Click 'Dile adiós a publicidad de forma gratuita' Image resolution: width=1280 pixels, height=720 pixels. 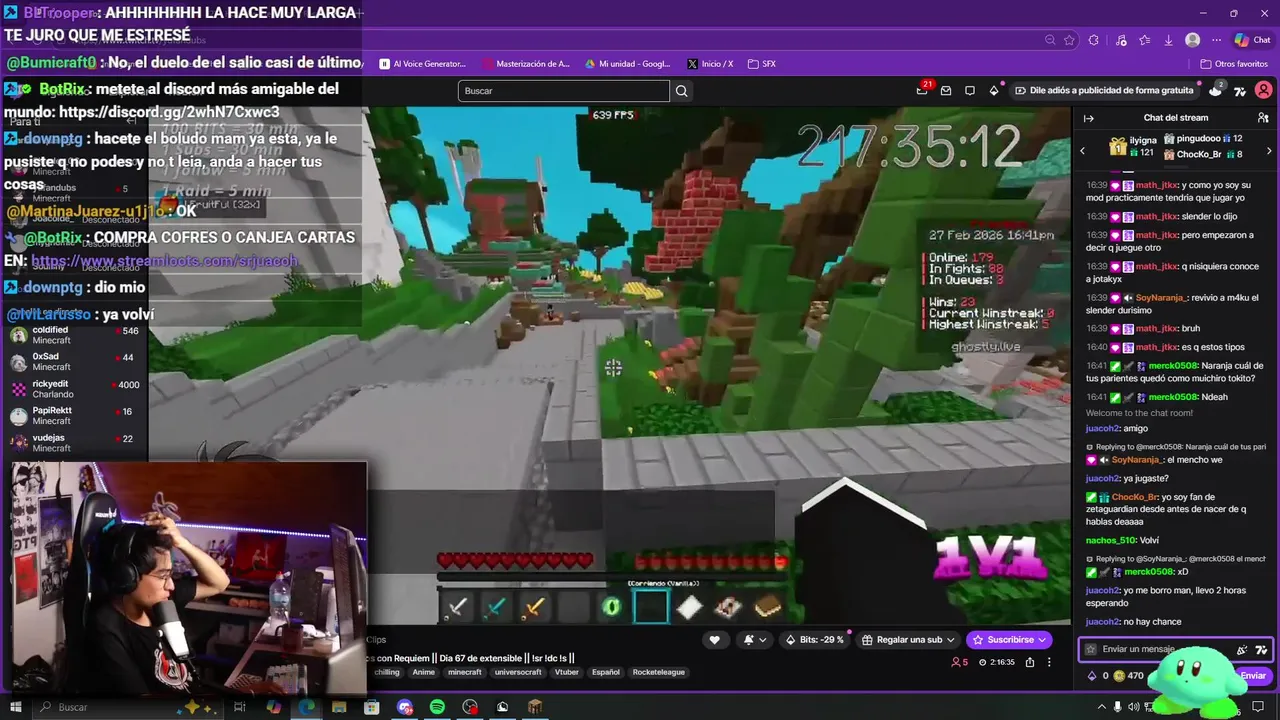[1105, 90]
